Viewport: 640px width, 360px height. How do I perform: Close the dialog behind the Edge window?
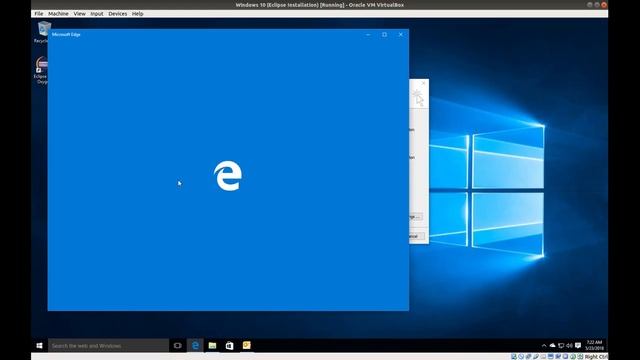(x=423, y=83)
